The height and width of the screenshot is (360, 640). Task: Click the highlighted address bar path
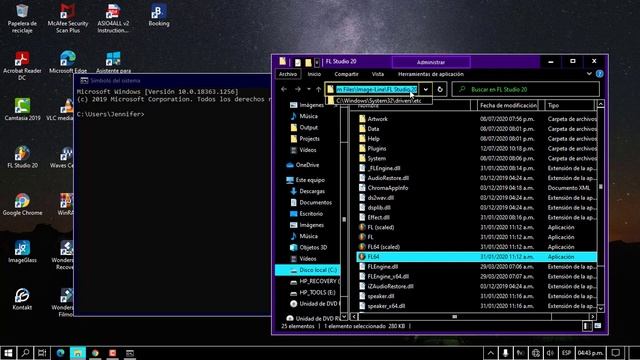[x=376, y=89]
